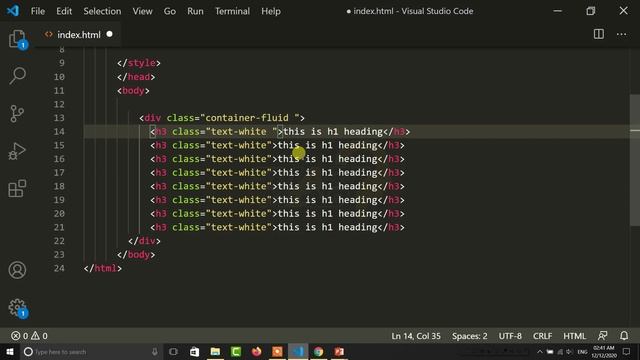Screen dimensions: 640x360
Task: Click the text-white class on line 21
Action: click(239, 227)
